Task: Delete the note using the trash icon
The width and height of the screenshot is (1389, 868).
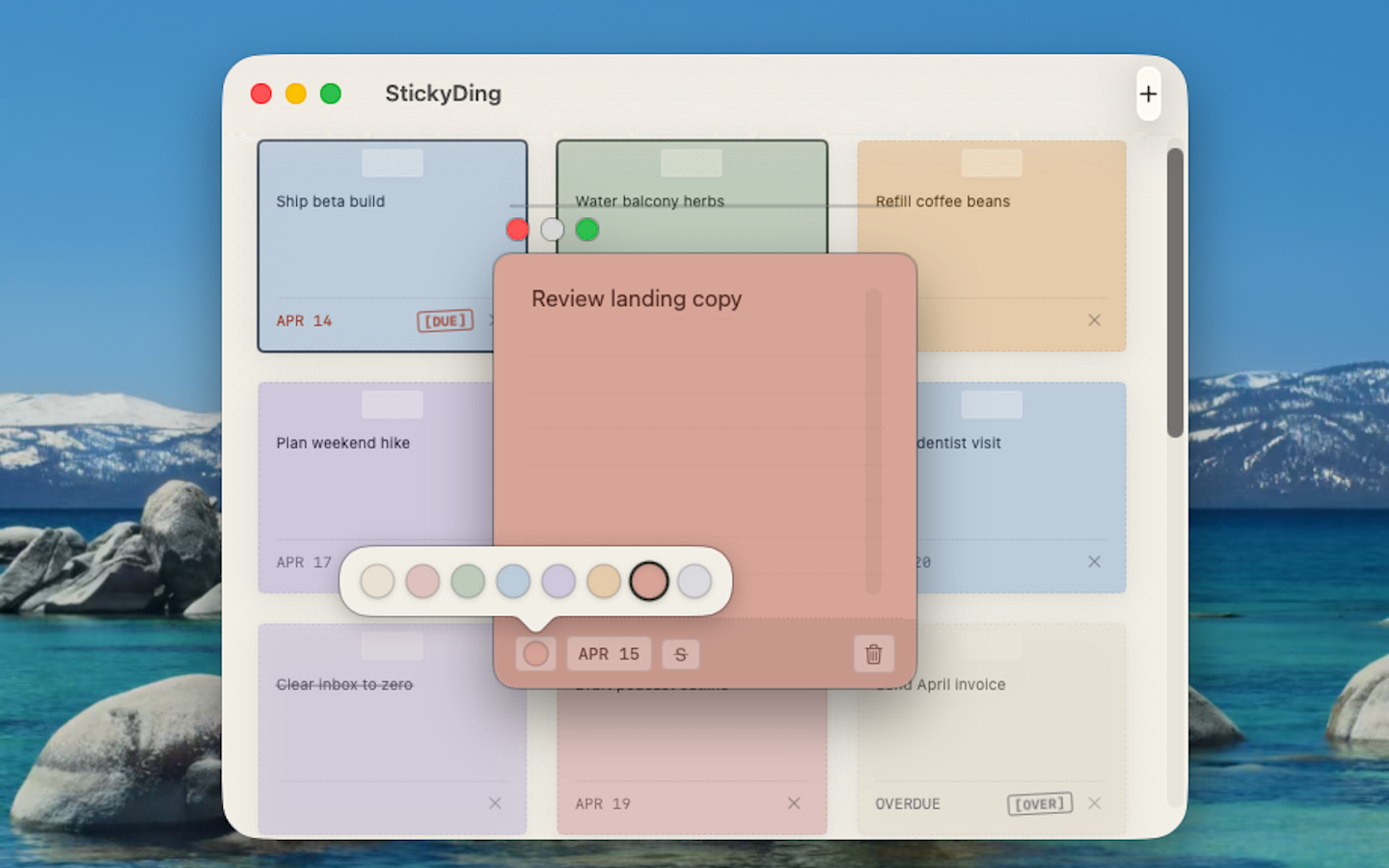Action: (x=873, y=654)
